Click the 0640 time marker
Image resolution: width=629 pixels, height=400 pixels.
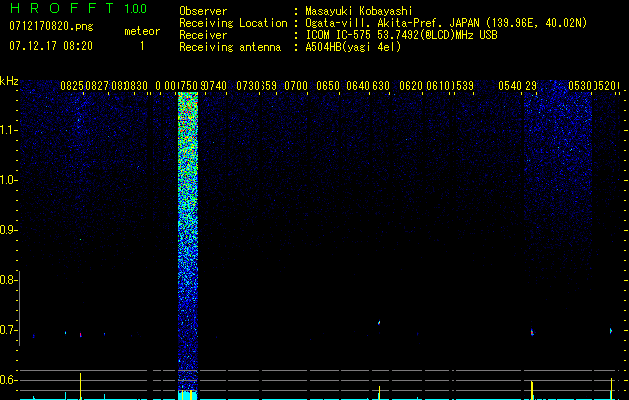pyautogui.click(x=358, y=86)
